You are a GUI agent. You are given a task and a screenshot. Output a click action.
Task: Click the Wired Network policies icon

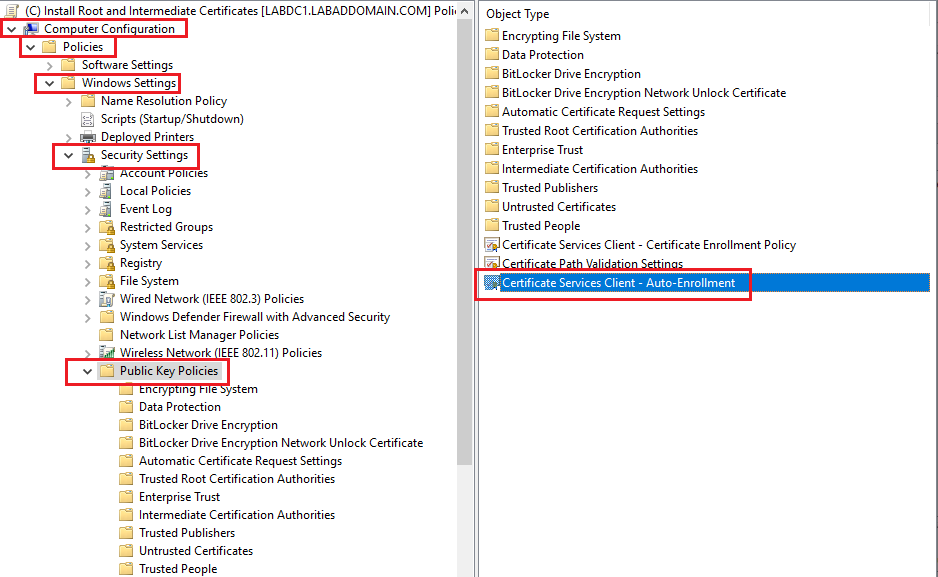(x=107, y=299)
